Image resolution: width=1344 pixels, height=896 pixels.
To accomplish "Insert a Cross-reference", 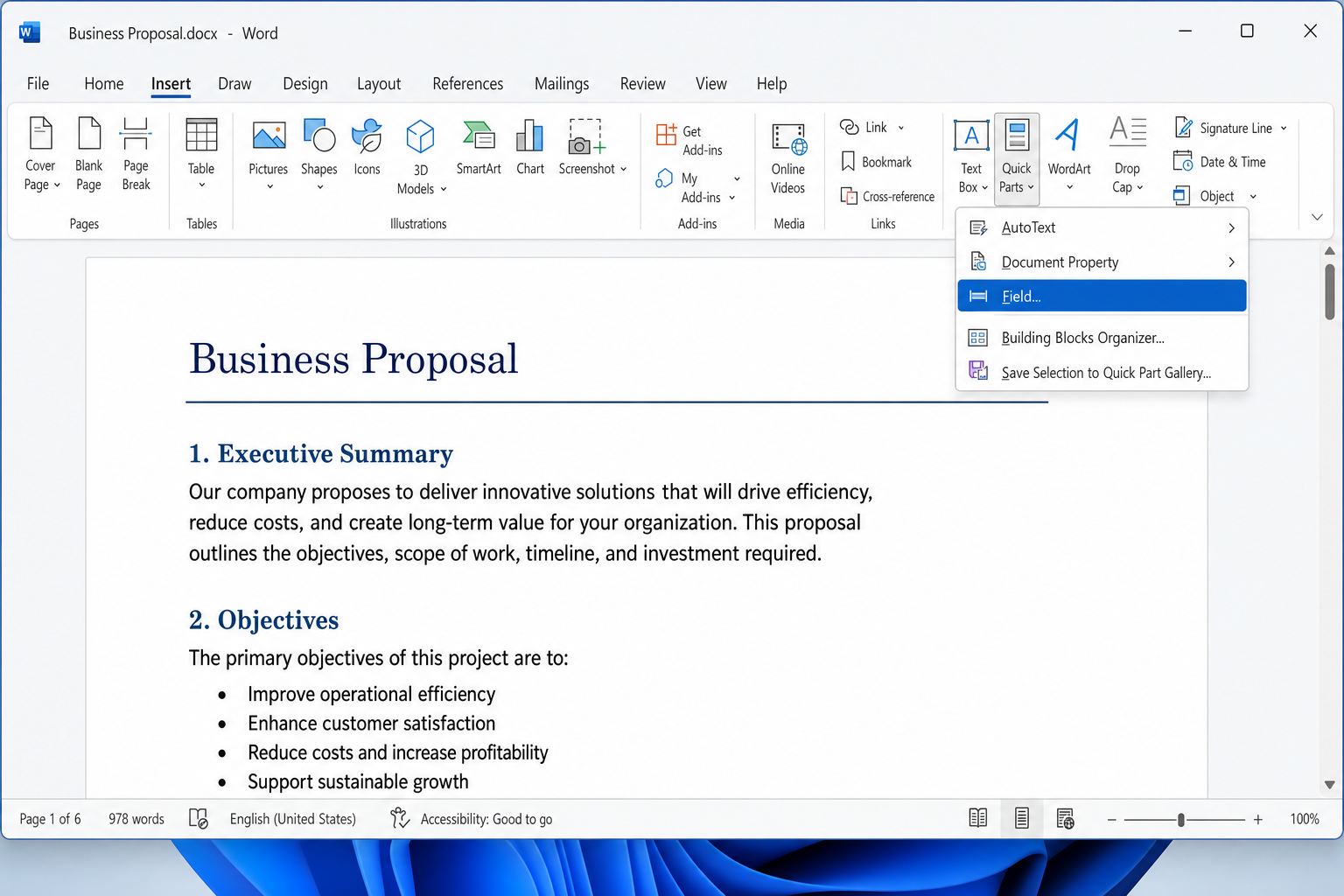I will pos(887,196).
